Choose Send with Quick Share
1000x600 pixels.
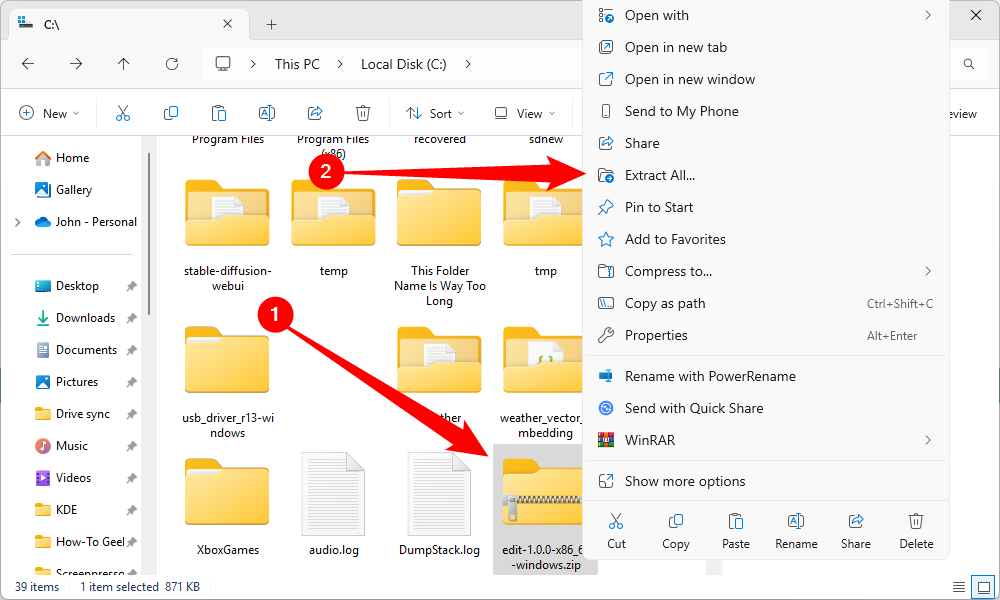(x=765, y=408)
